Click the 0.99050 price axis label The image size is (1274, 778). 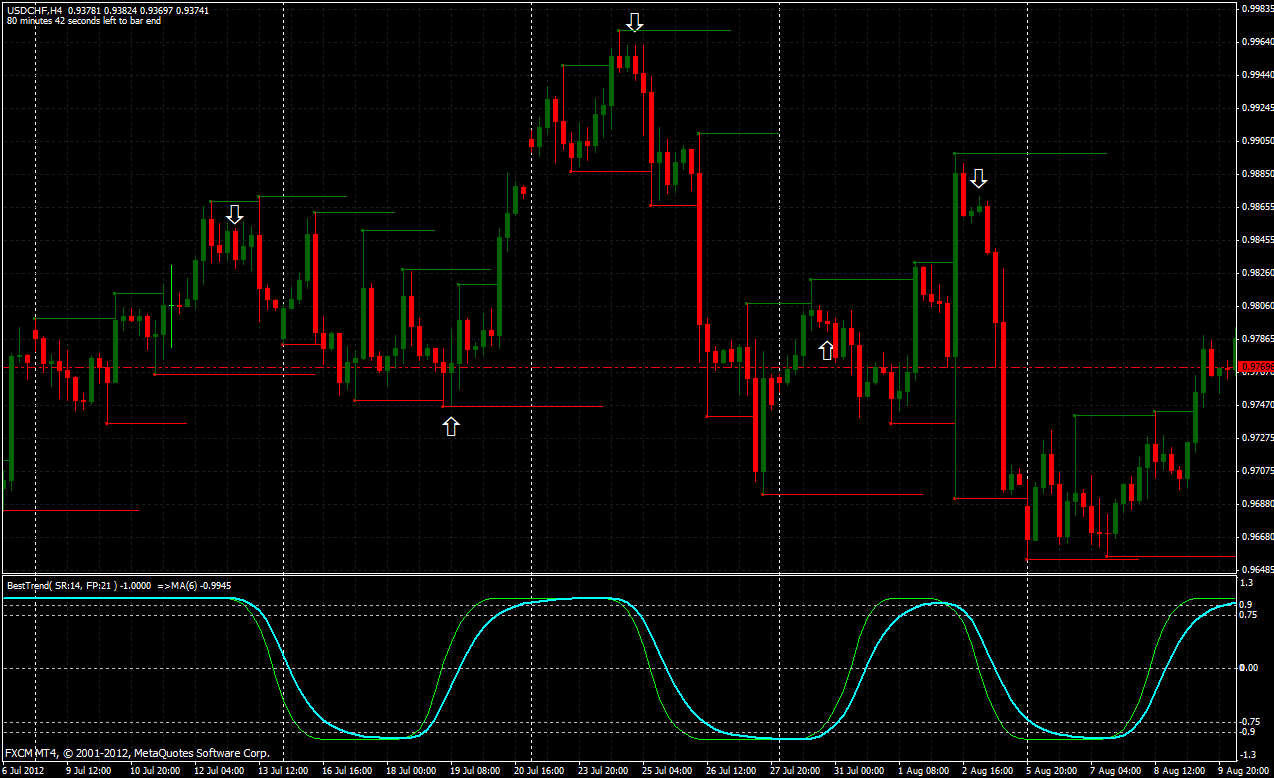(1256, 141)
